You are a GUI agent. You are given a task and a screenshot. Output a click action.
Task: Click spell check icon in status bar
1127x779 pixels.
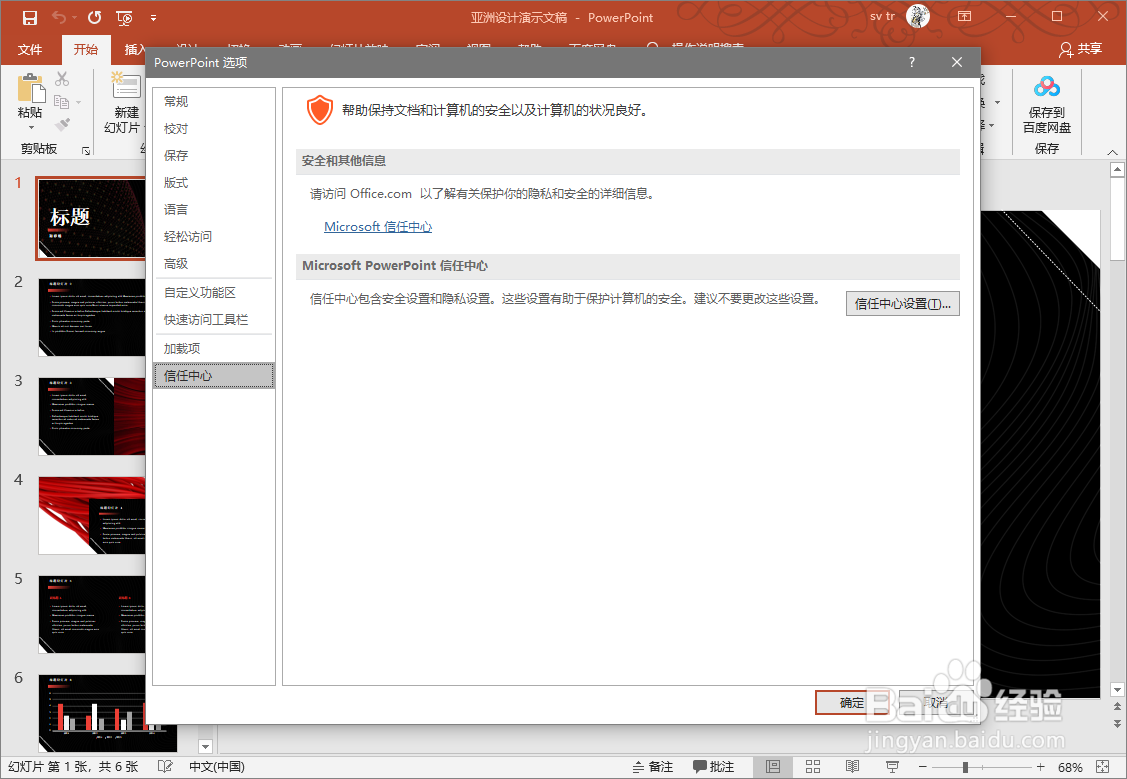165,767
